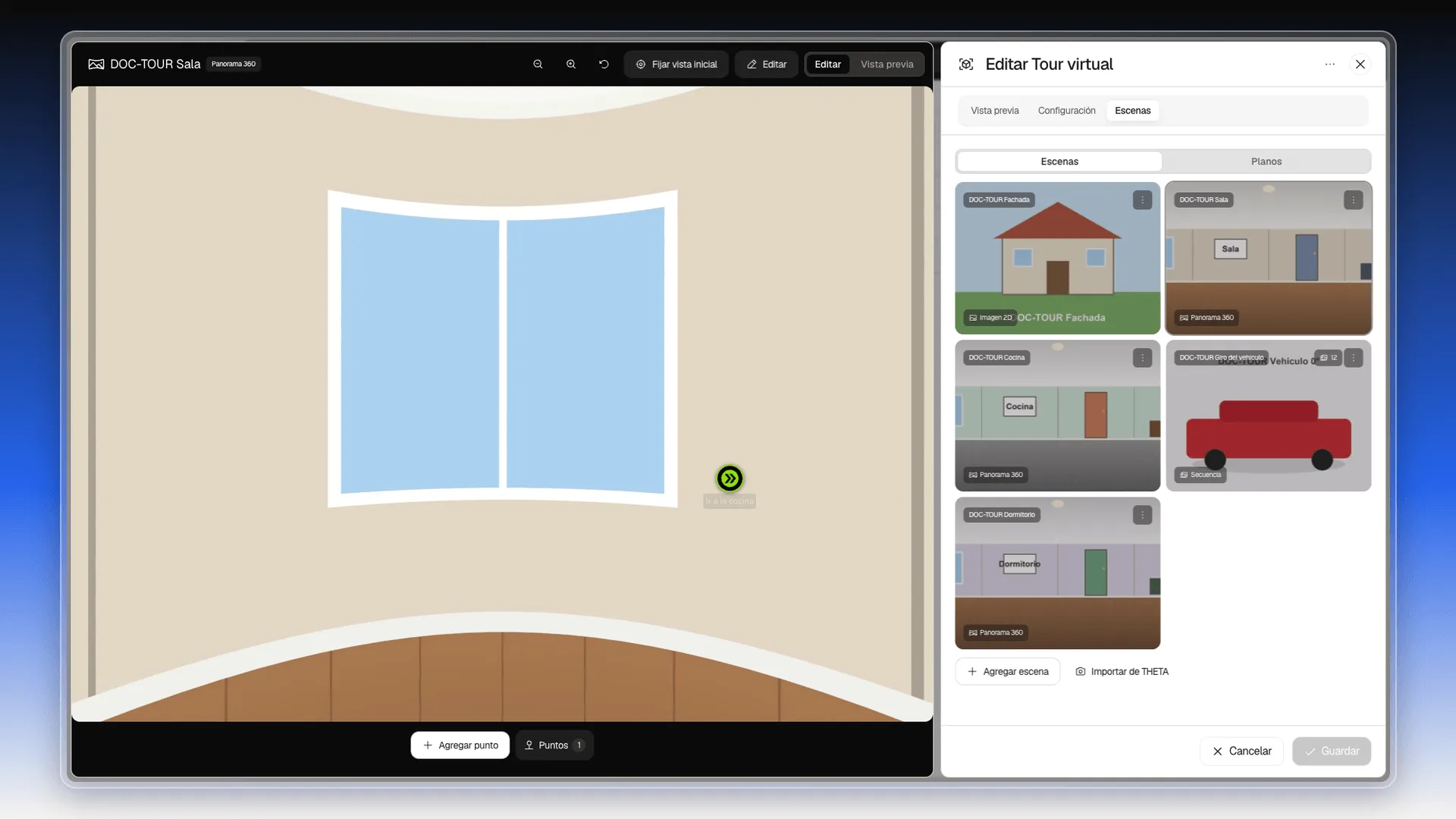Click the Editar pencil button
Image resolution: width=1456 pixels, height=819 pixels.
[x=767, y=64]
